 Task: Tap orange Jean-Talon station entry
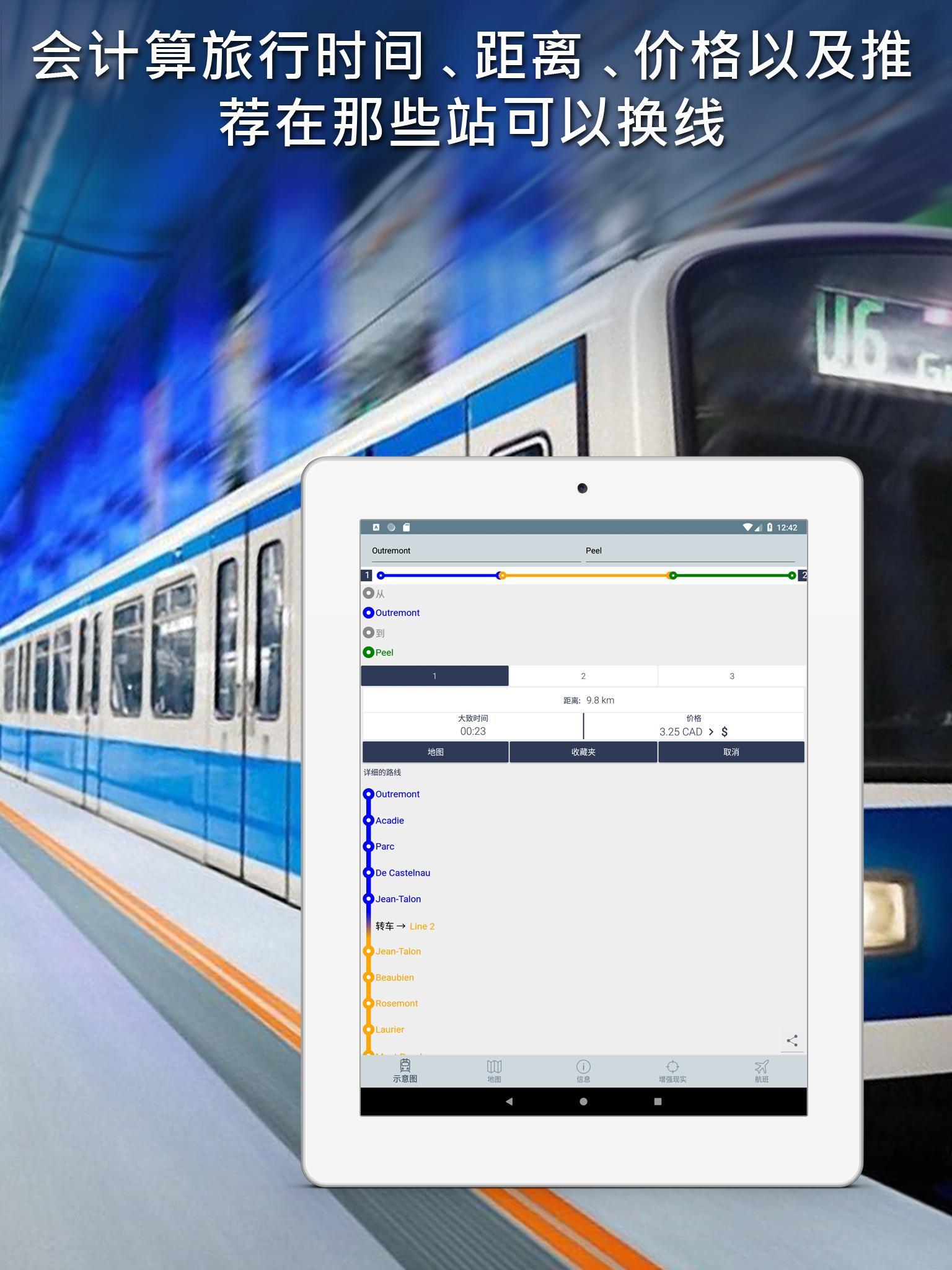click(x=398, y=951)
